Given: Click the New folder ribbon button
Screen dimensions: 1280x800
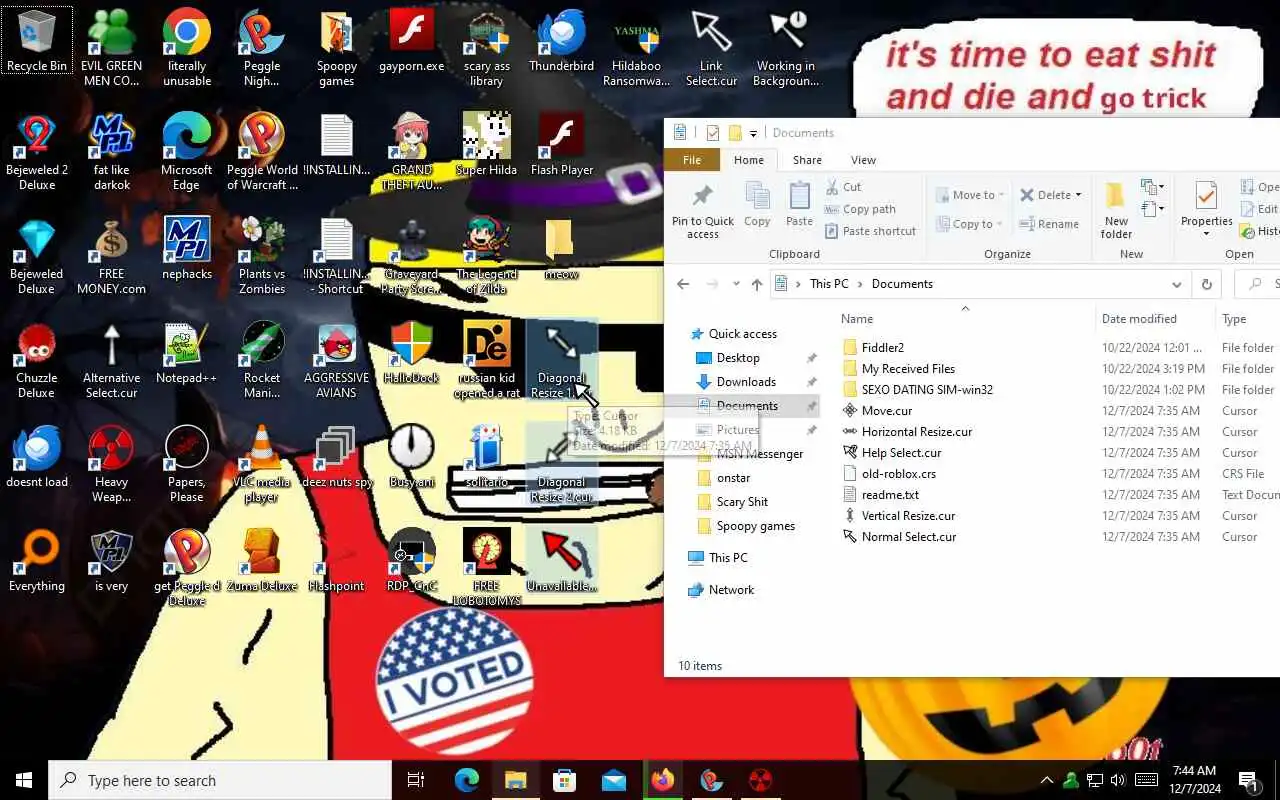Looking at the screenshot, I should [1116, 210].
